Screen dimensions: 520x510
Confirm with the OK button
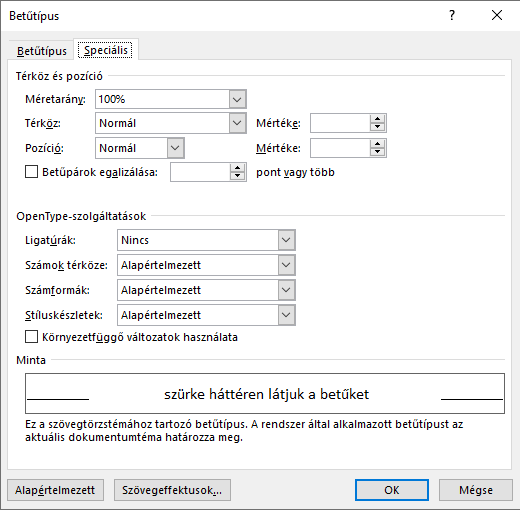[392, 490]
